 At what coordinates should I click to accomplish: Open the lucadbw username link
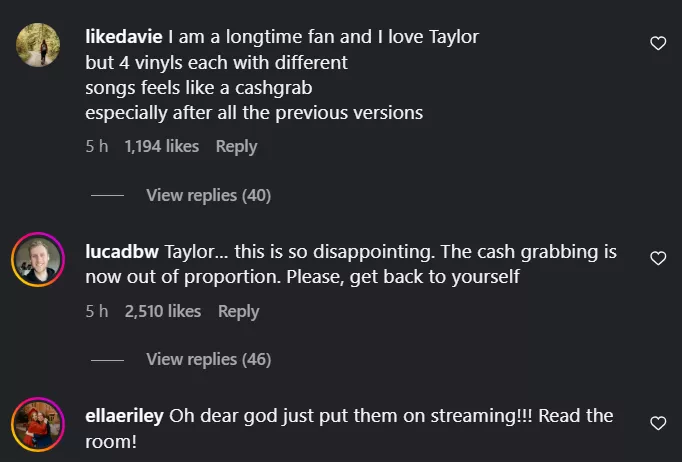click(x=122, y=251)
